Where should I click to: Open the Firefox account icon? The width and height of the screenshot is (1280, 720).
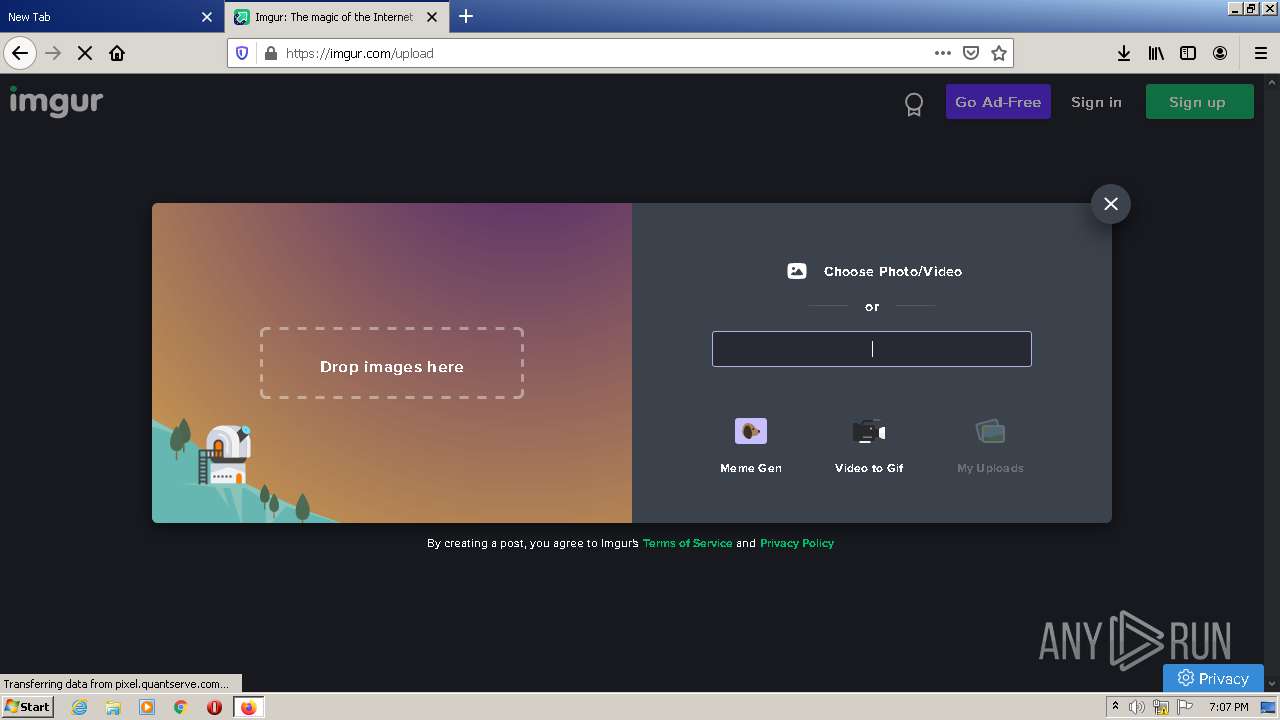1220,53
